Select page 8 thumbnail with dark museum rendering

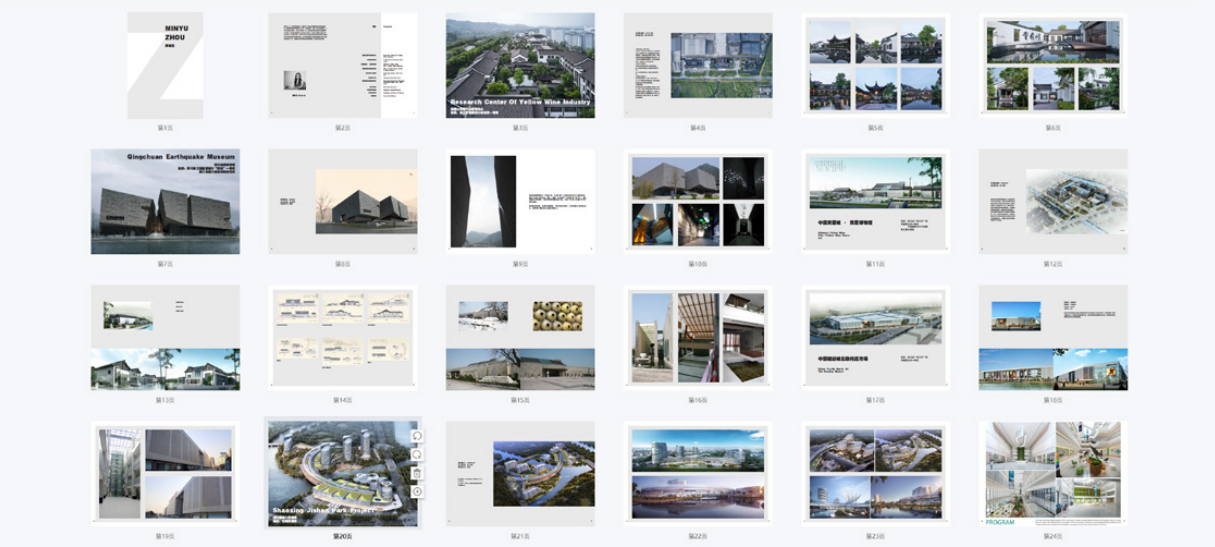point(343,202)
